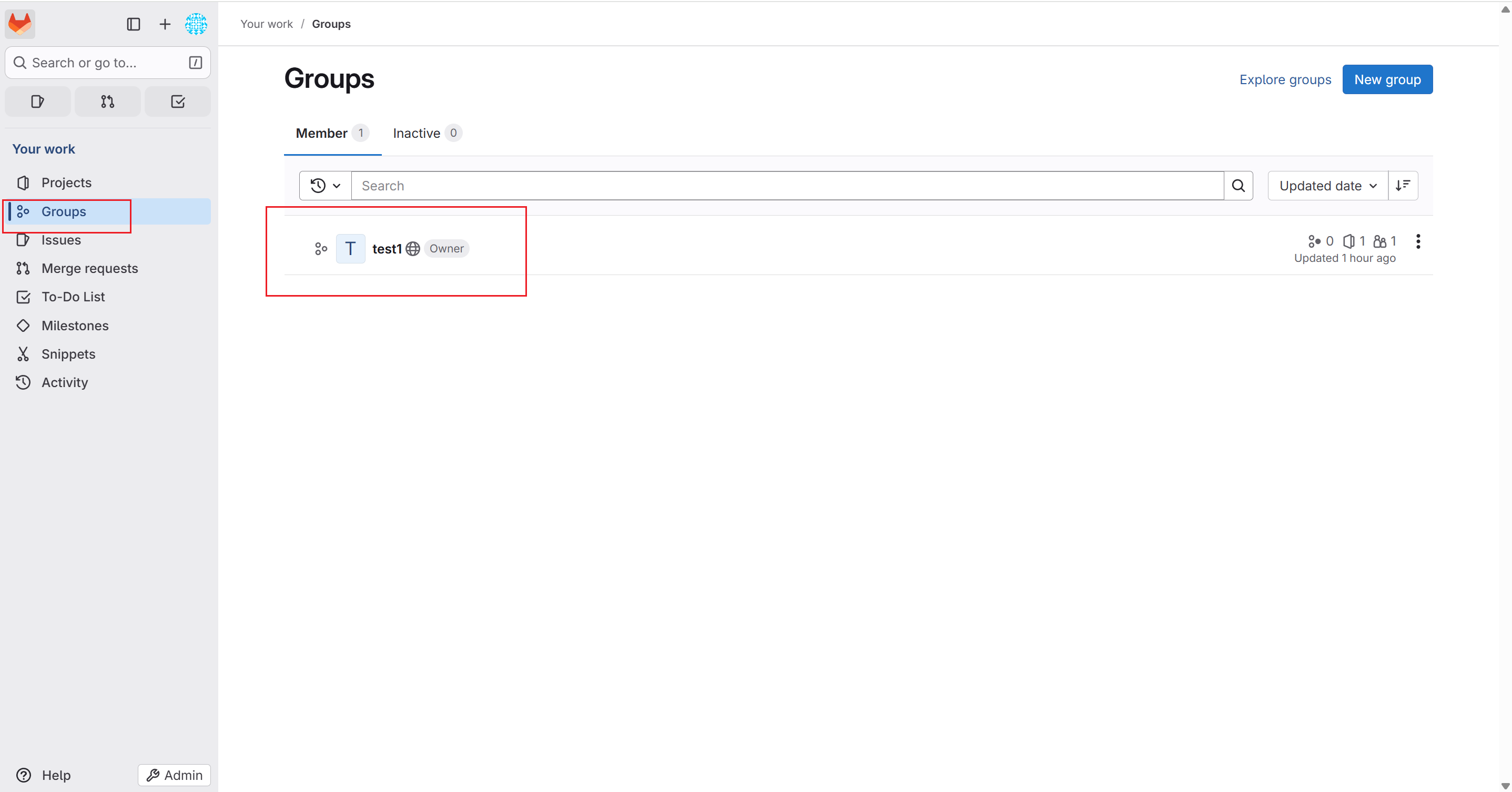Viewport: 1512px width, 792px height.
Task: Click the groups Search input field
Action: point(787,186)
